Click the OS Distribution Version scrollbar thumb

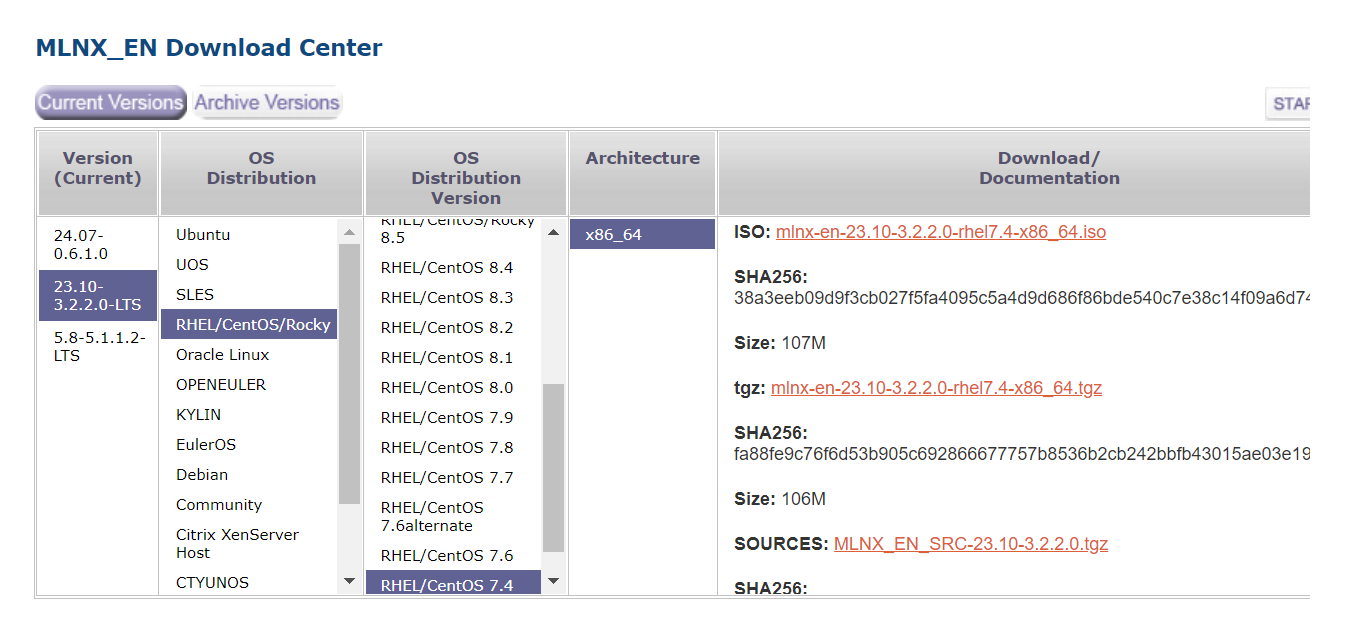tap(554, 468)
